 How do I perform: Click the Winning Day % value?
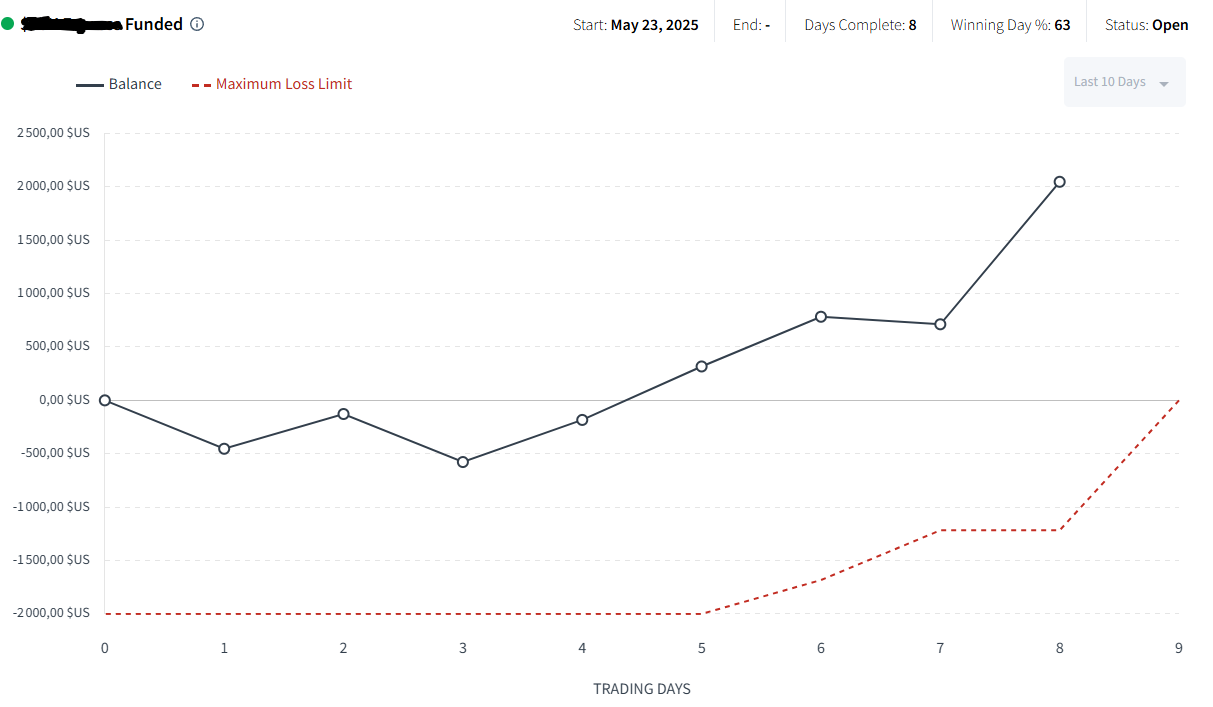1062,25
